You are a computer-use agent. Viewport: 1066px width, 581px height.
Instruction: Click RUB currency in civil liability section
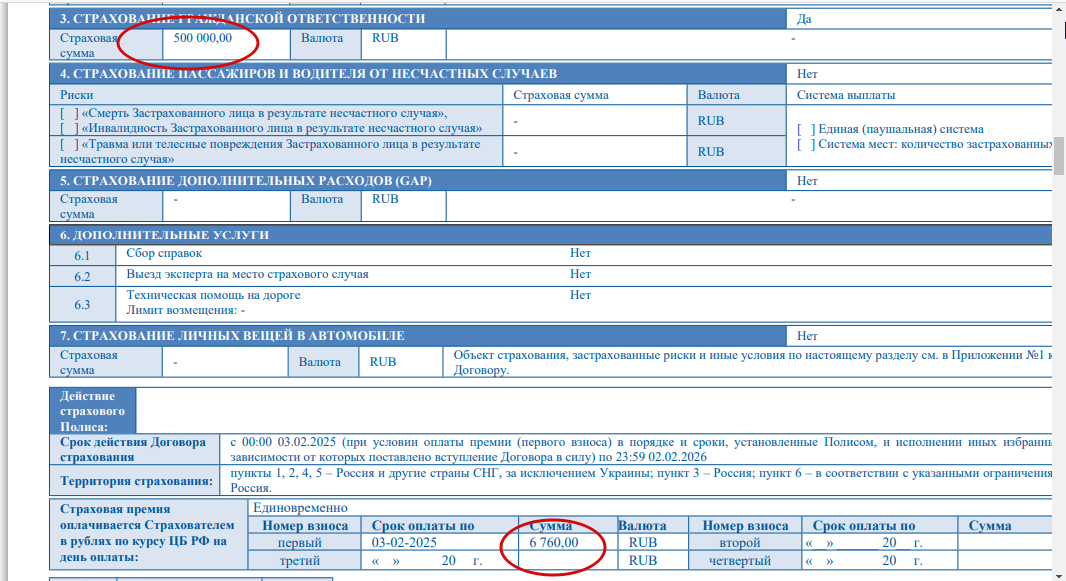[385, 38]
